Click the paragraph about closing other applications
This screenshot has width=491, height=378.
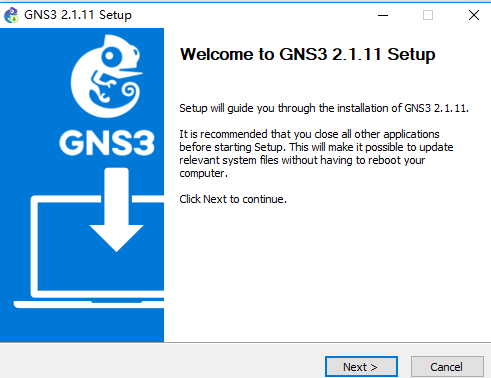[316, 154]
